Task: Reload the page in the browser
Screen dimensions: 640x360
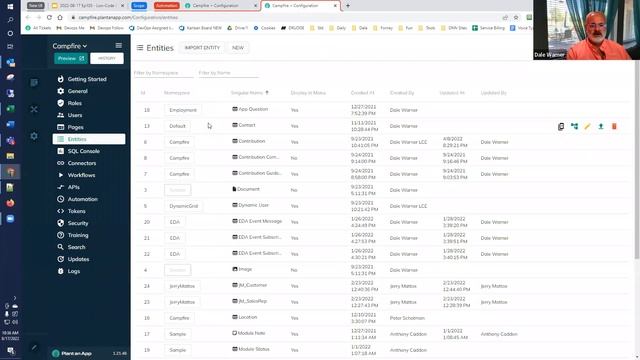Action: click(x=49, y=18)
